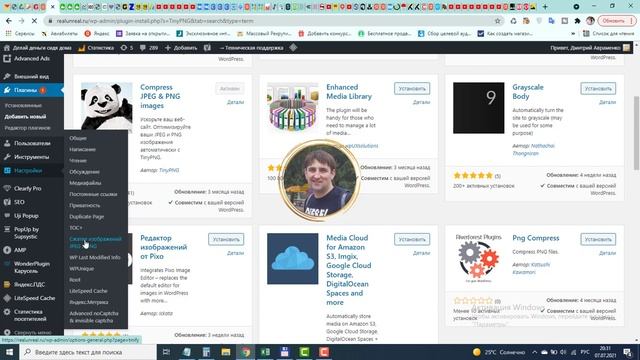Open the Enhanced Media Library title link
The width and height of the screenshot is (640, 360).
pyautogui.click(x=349, y=92)
